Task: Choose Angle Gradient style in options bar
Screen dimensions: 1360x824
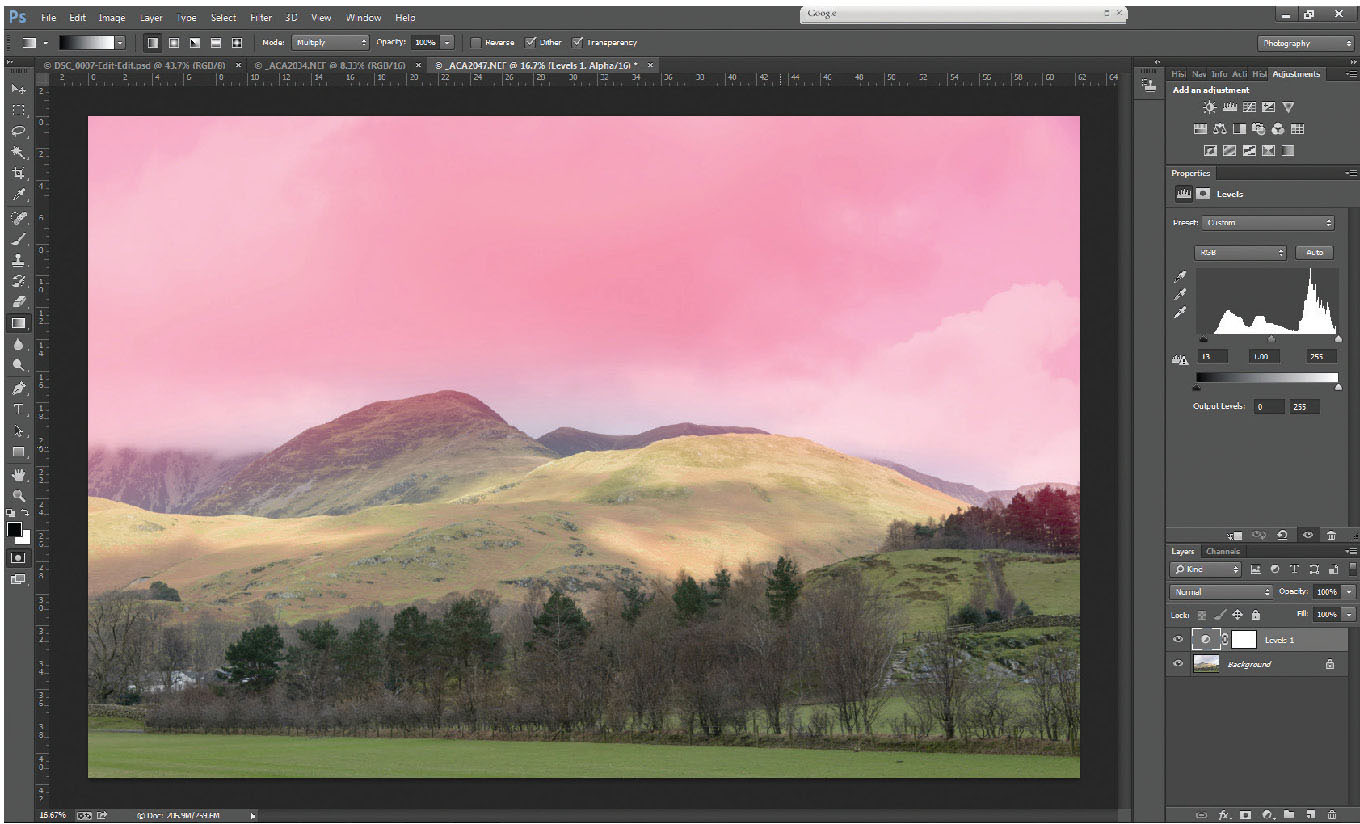Action: (195, 43)
